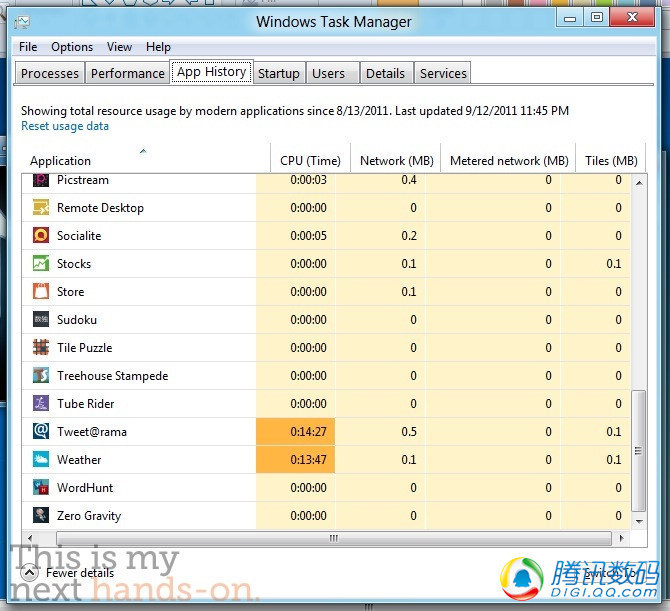670x611 pixels.
Task: Click the Picstream app icon
Action: coord(41,180)
